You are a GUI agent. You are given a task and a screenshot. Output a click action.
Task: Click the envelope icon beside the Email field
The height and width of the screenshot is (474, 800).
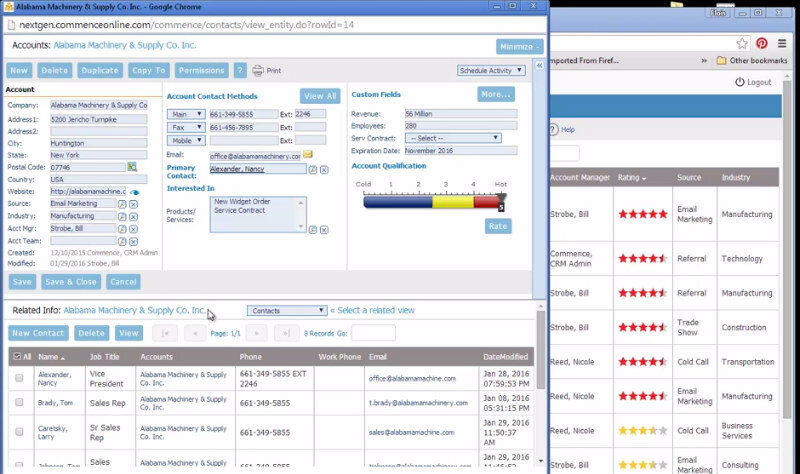[309, 155]
